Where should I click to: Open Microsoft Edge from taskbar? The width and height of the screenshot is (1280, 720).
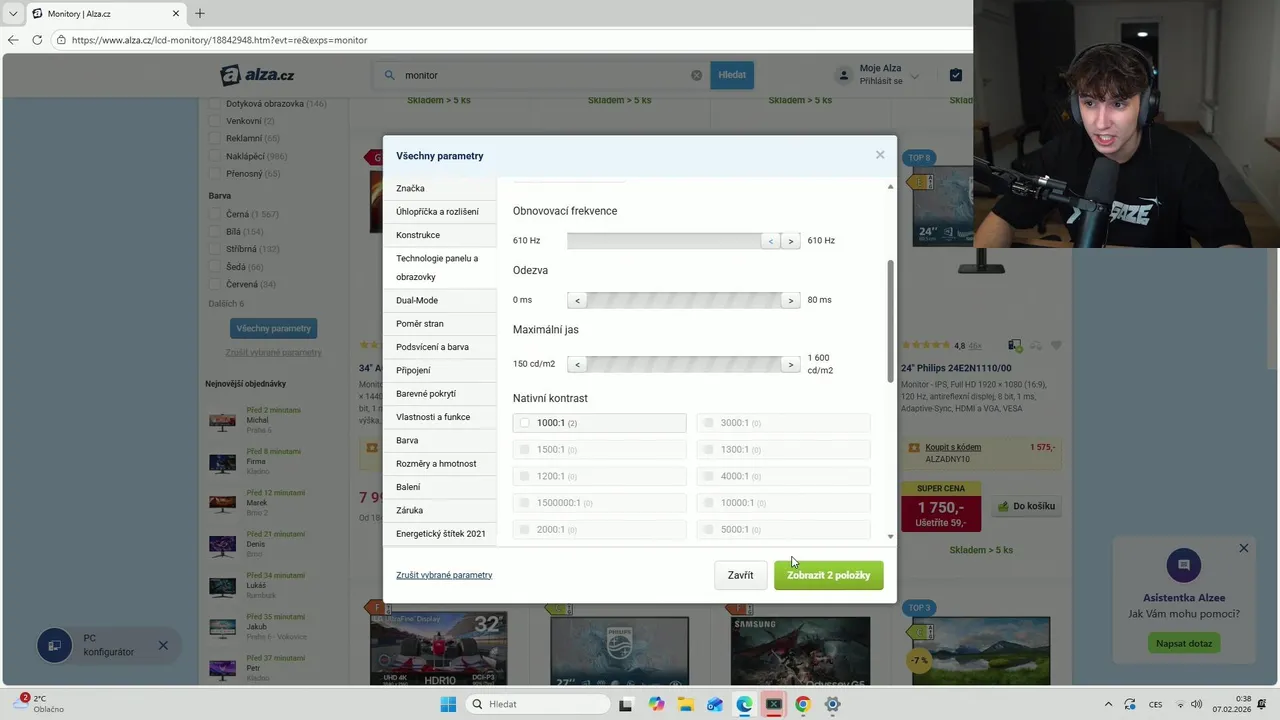point(744,704)
